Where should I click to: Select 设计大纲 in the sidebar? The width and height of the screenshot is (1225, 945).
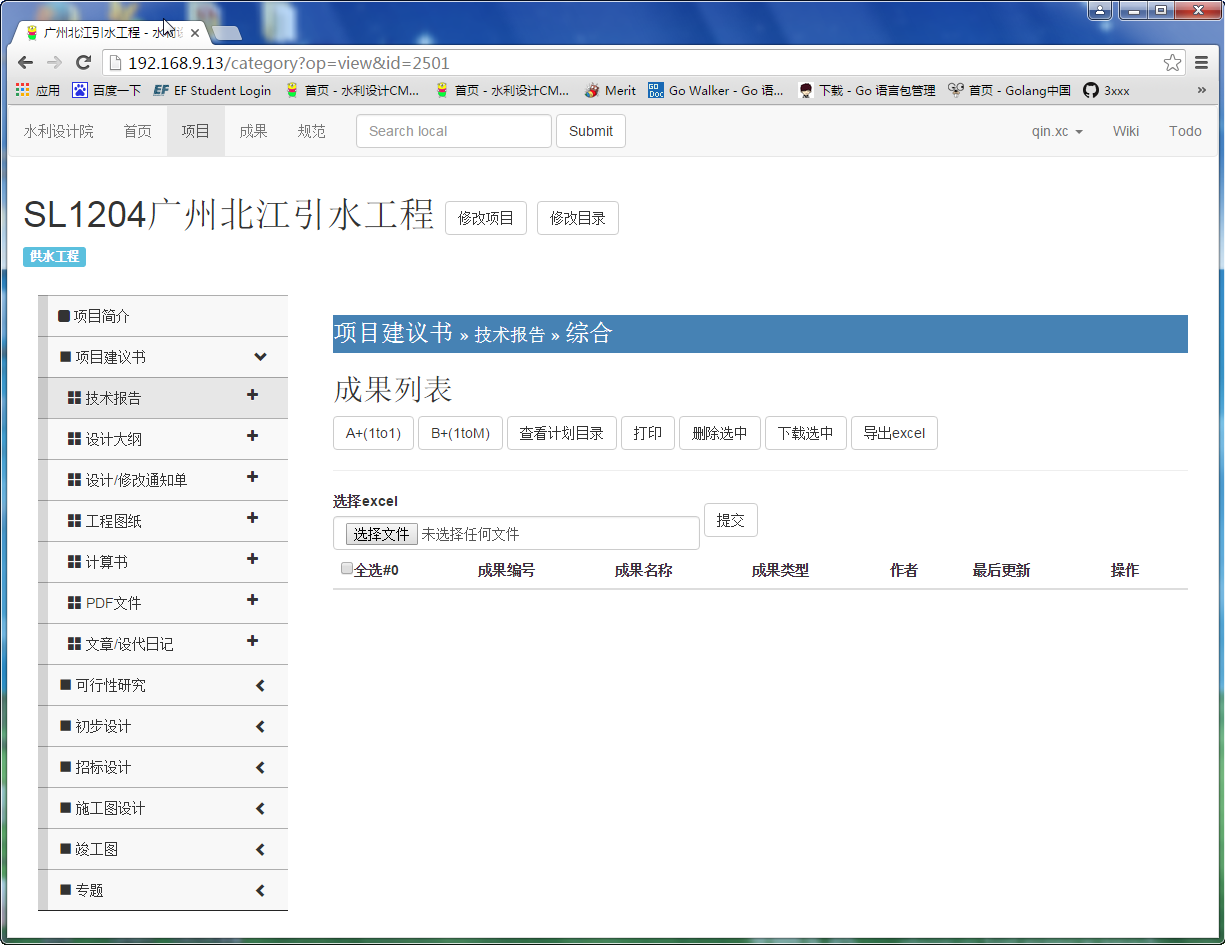click(x=163, y=439)
